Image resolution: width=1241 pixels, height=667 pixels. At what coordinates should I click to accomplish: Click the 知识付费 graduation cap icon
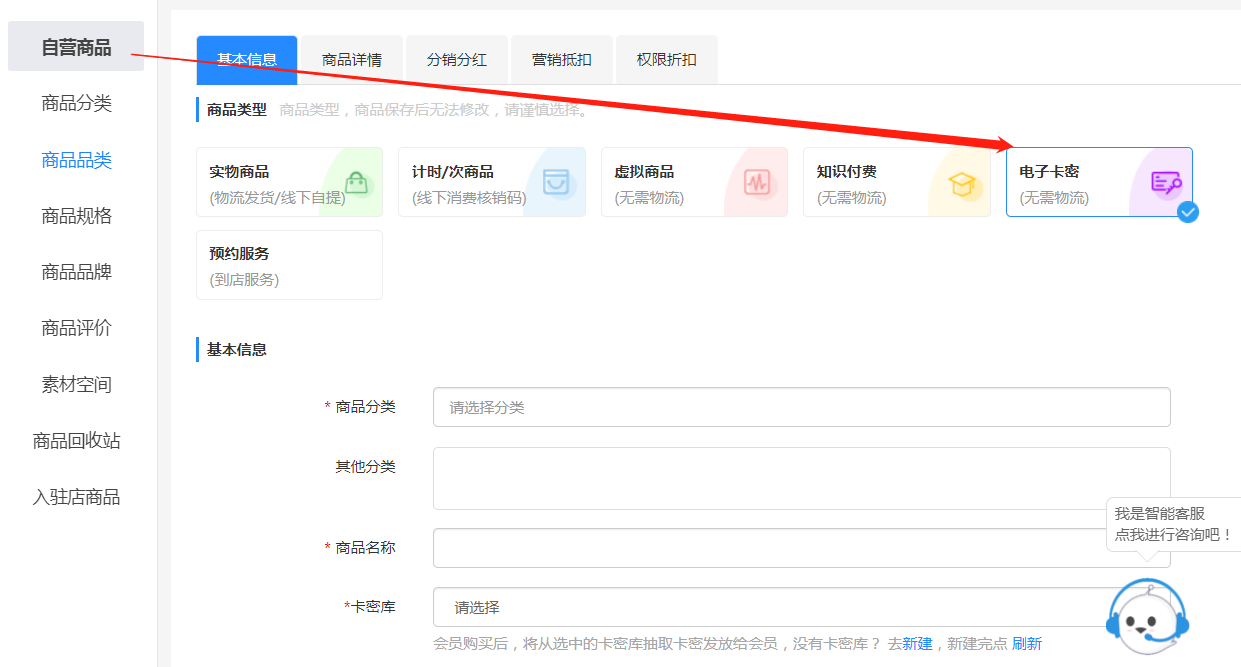pyautogui.click(x=961, y=182)
